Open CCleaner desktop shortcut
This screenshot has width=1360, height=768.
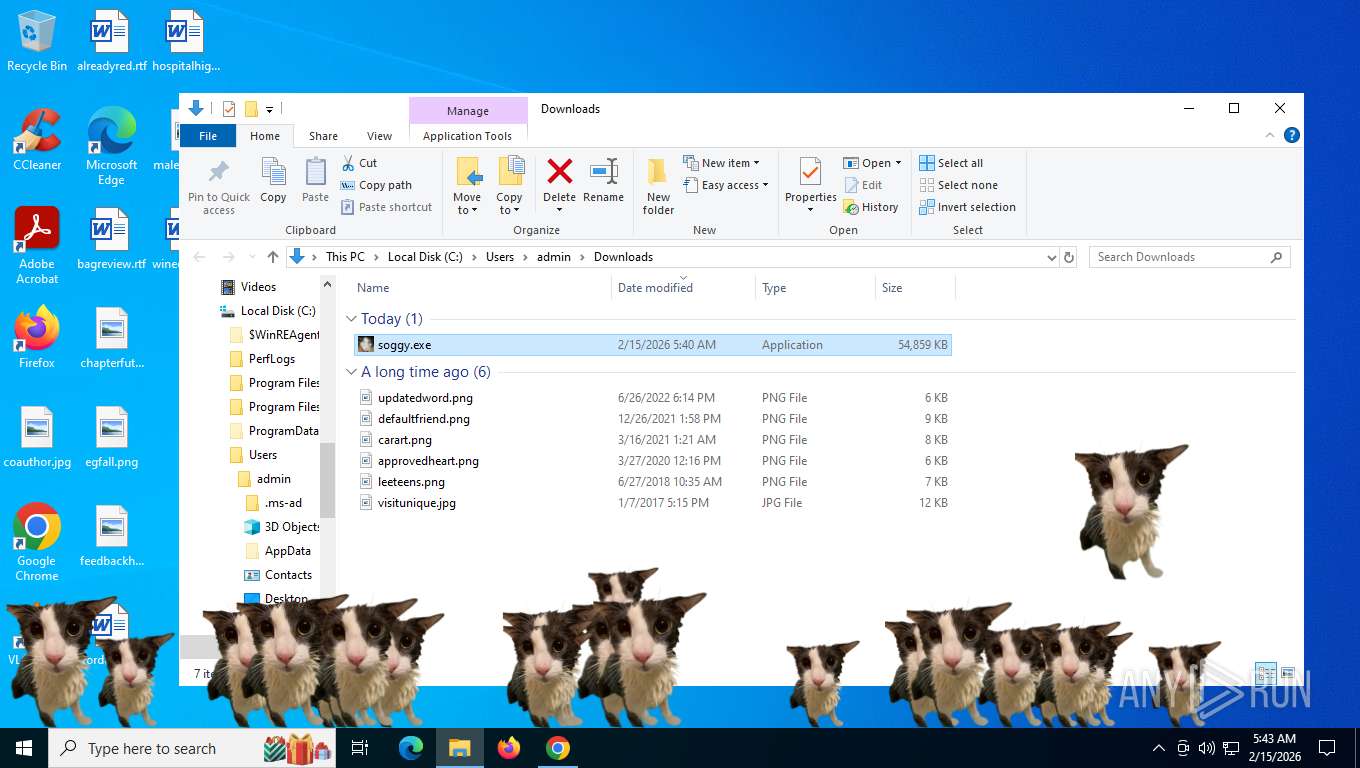pos(37,140)
